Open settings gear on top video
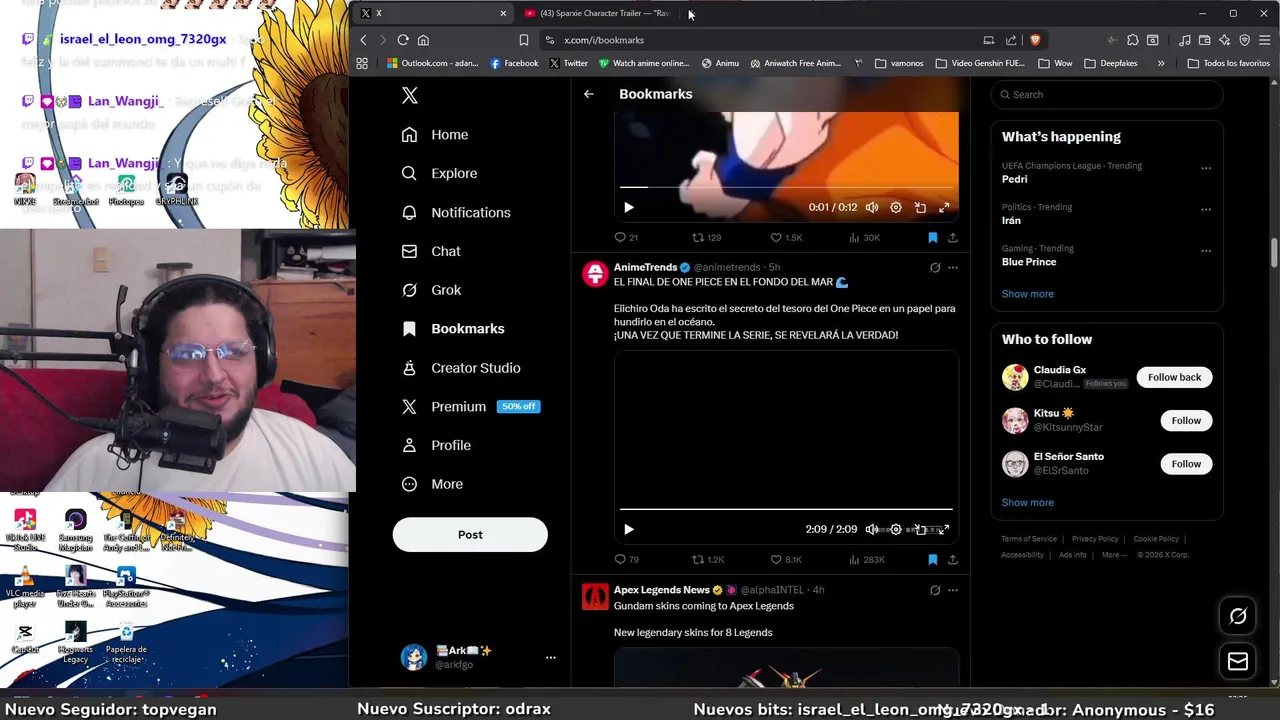Image resolution: width=1280 pixels, height=720 pixels. 896,207
